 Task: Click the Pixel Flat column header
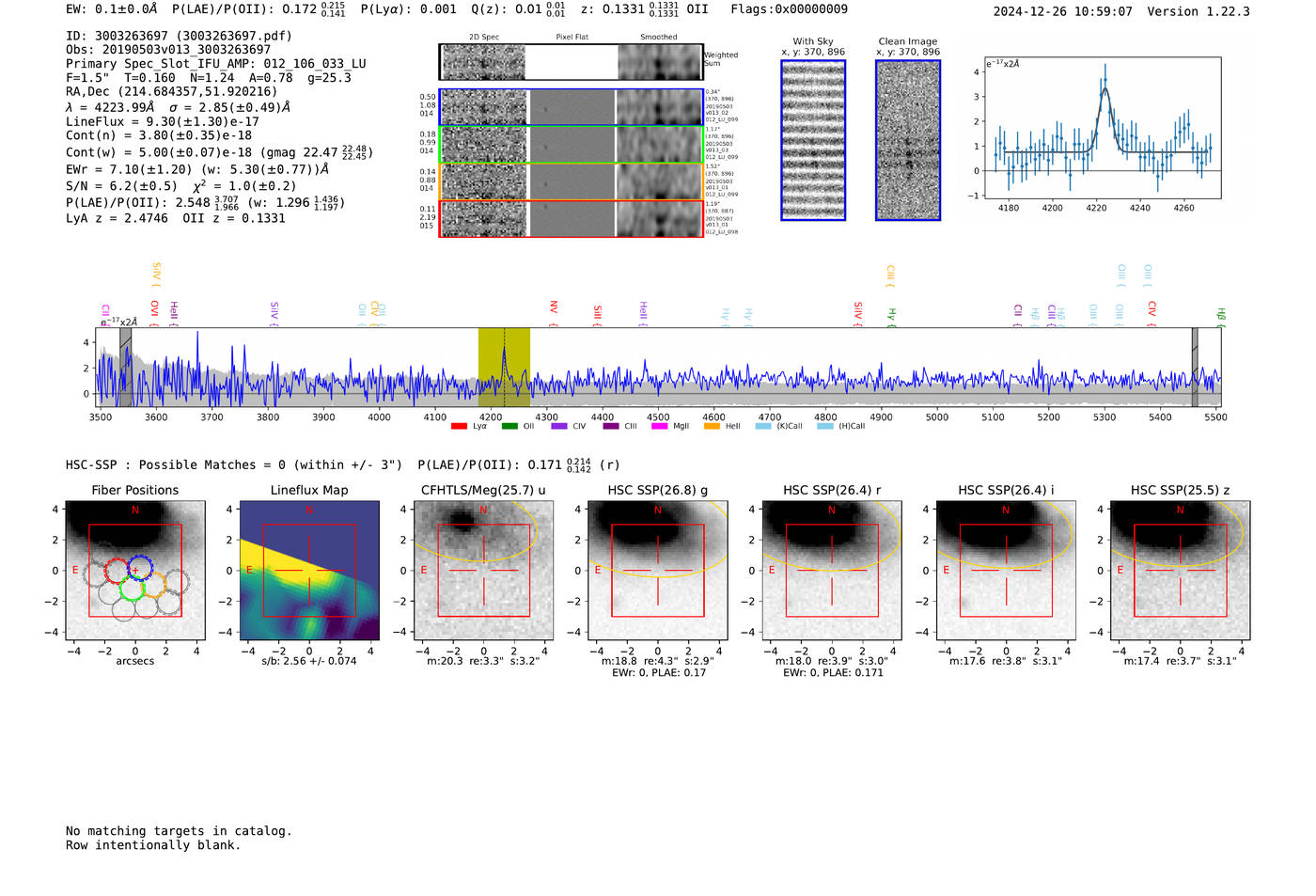coord(572,38)
